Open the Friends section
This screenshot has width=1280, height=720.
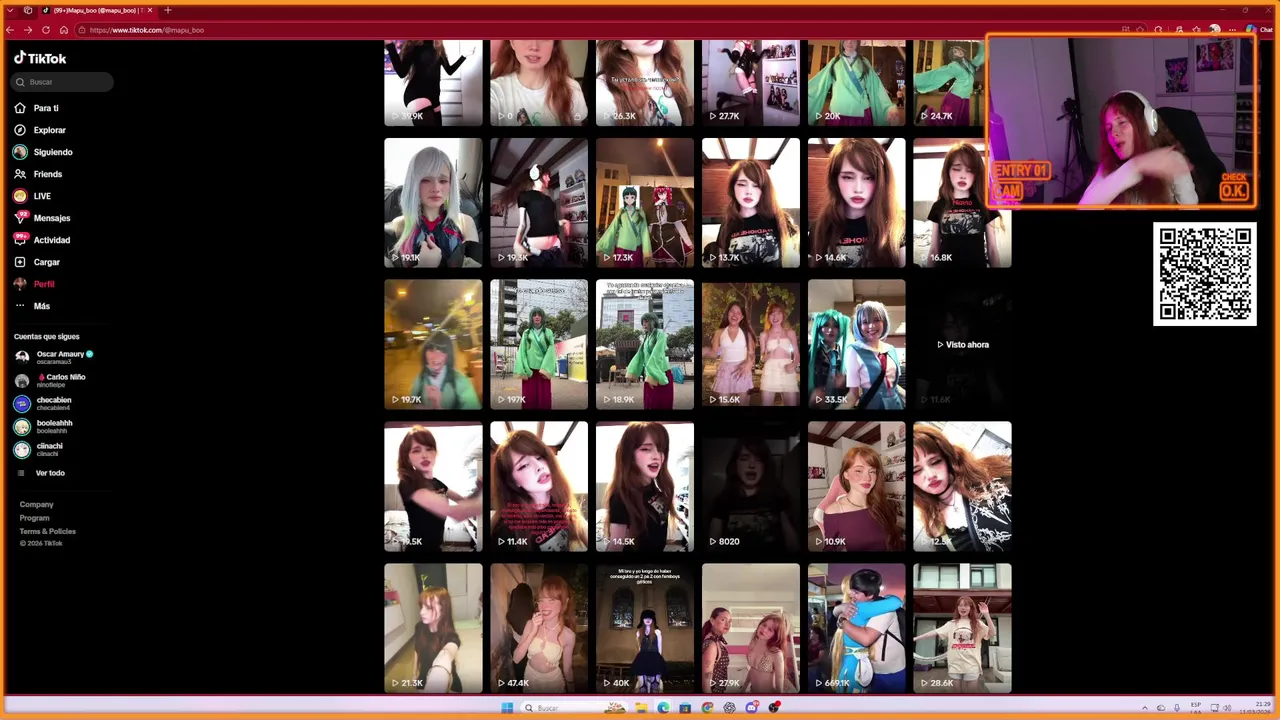[48, 174]
